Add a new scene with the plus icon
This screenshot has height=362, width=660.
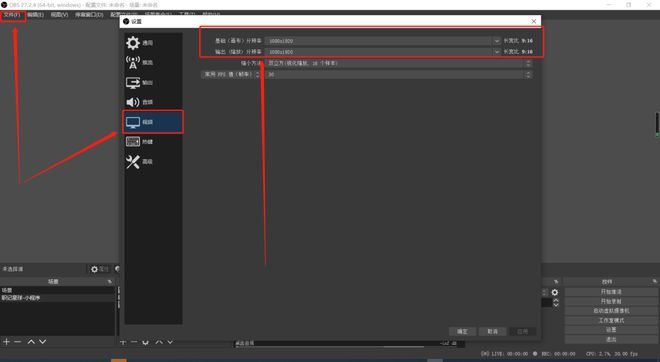click(x=6, y=342)
